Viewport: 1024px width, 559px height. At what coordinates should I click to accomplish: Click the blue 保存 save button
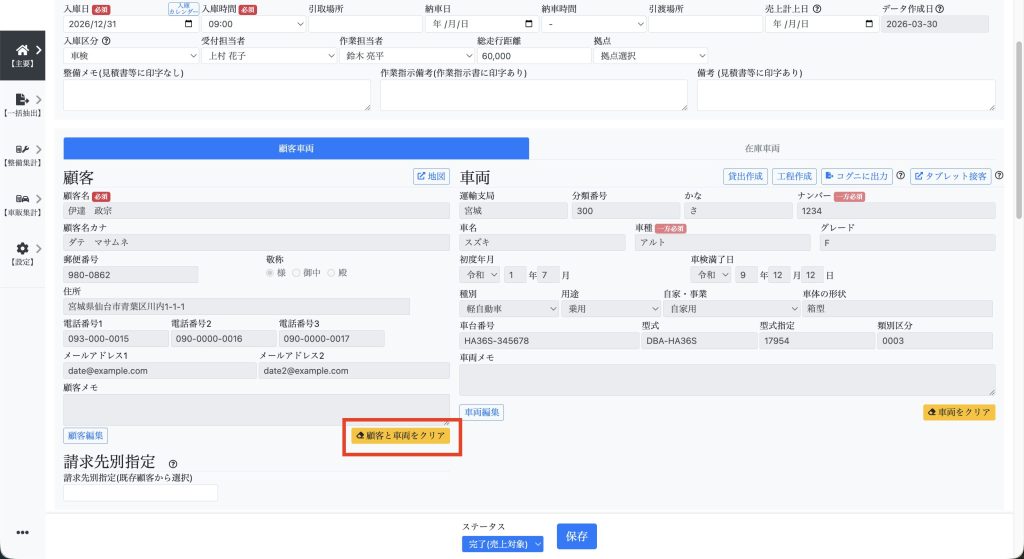(577, 536)
